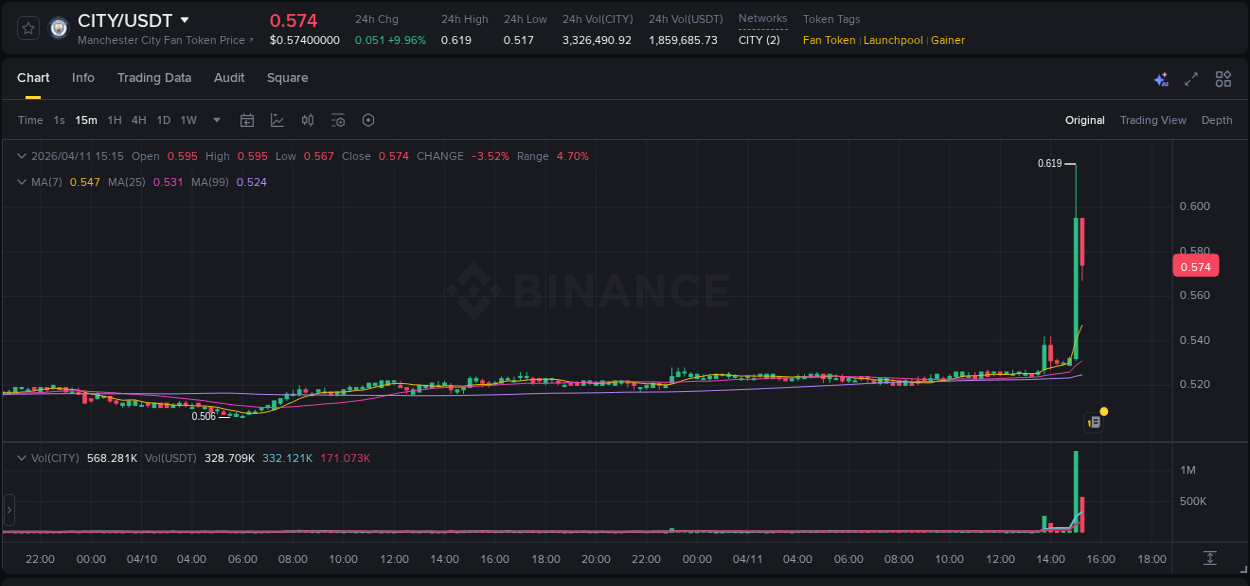
Task: Collapse the Vol(CITY) indicator row chevron
Action: pyautogui.click(x=22, y=458)
